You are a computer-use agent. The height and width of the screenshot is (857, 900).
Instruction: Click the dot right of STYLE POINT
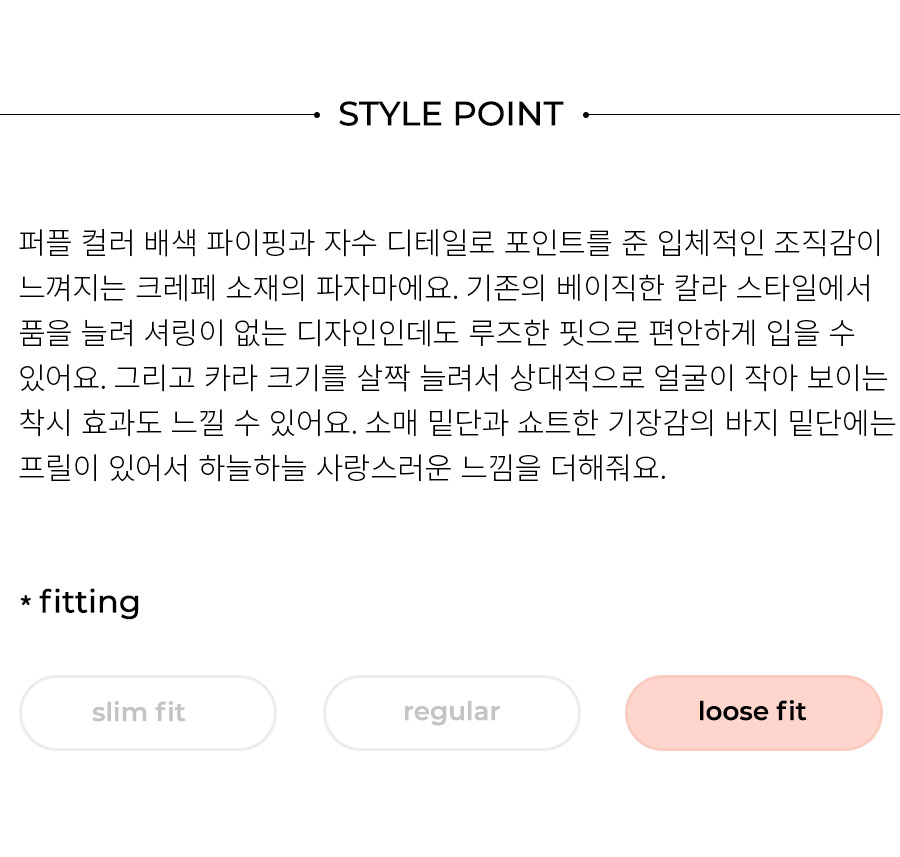pyautogui.click(x=586, y=115)
